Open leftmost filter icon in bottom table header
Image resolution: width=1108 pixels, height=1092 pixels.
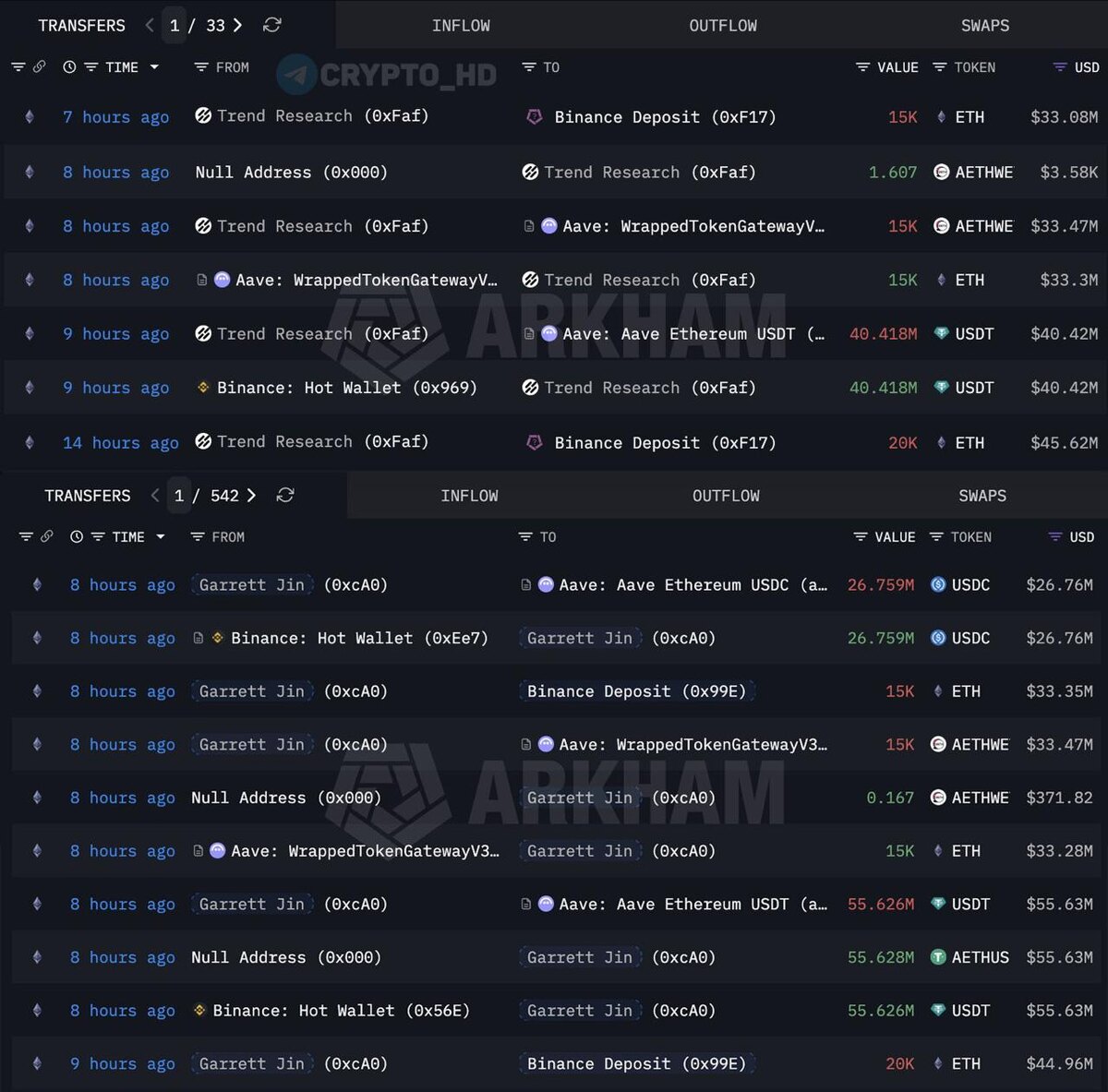pyautogui.click(x=26, y=537)
